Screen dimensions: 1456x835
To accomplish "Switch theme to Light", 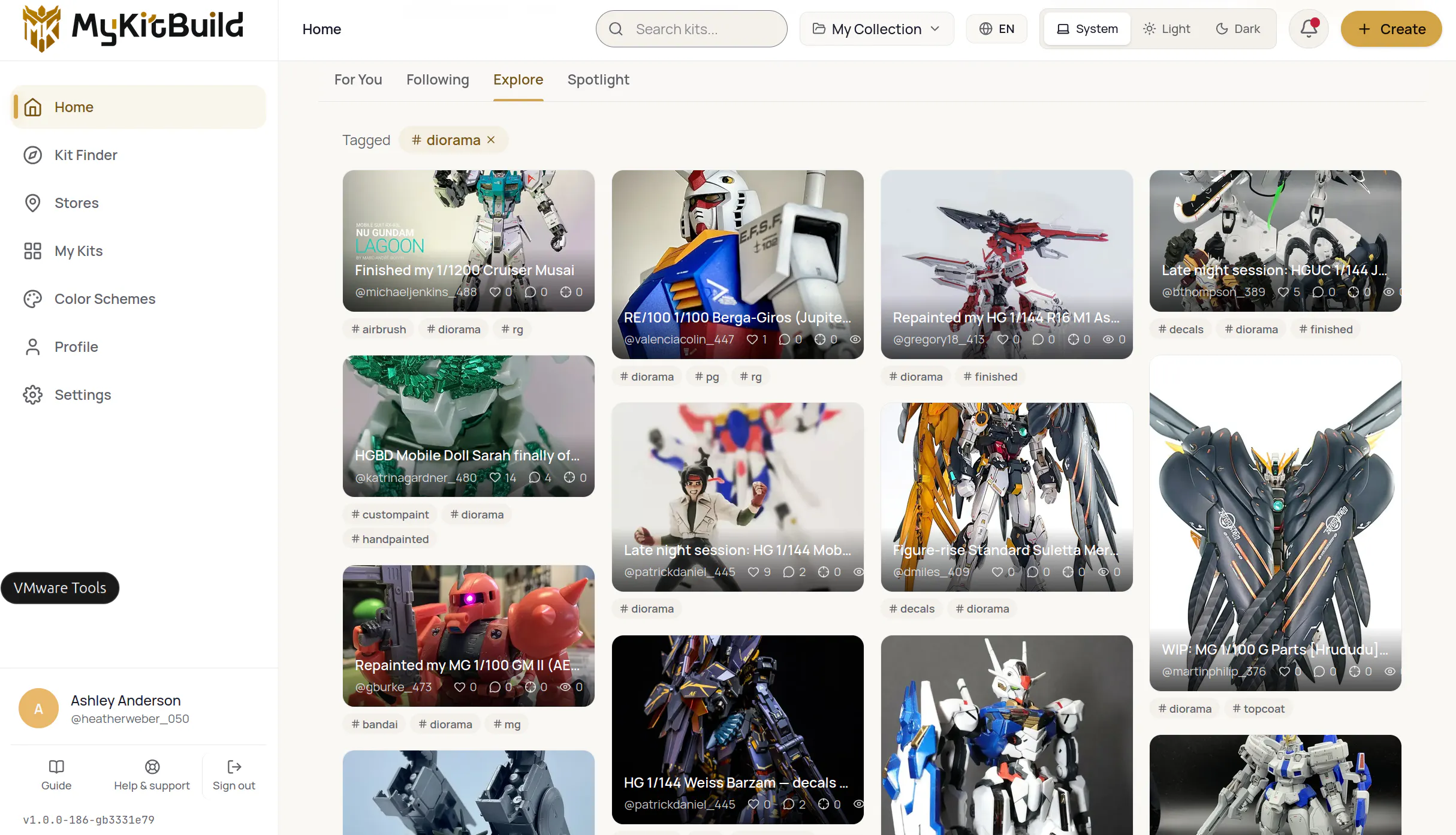I will pyautogui.click(x=1166, y=29).
